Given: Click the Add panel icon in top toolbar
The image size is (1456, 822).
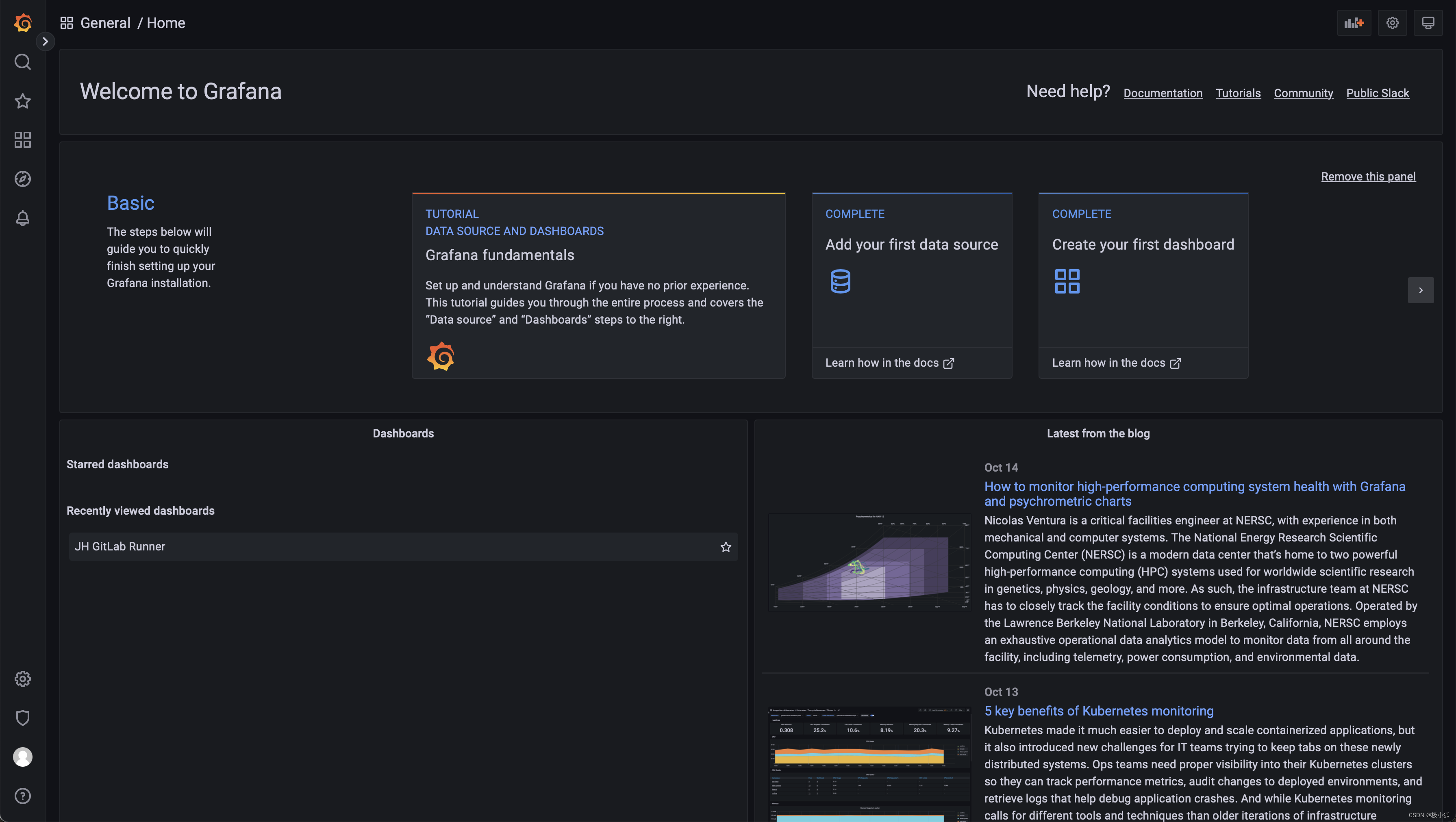Looking at the screenshot, I should 1354,23.
